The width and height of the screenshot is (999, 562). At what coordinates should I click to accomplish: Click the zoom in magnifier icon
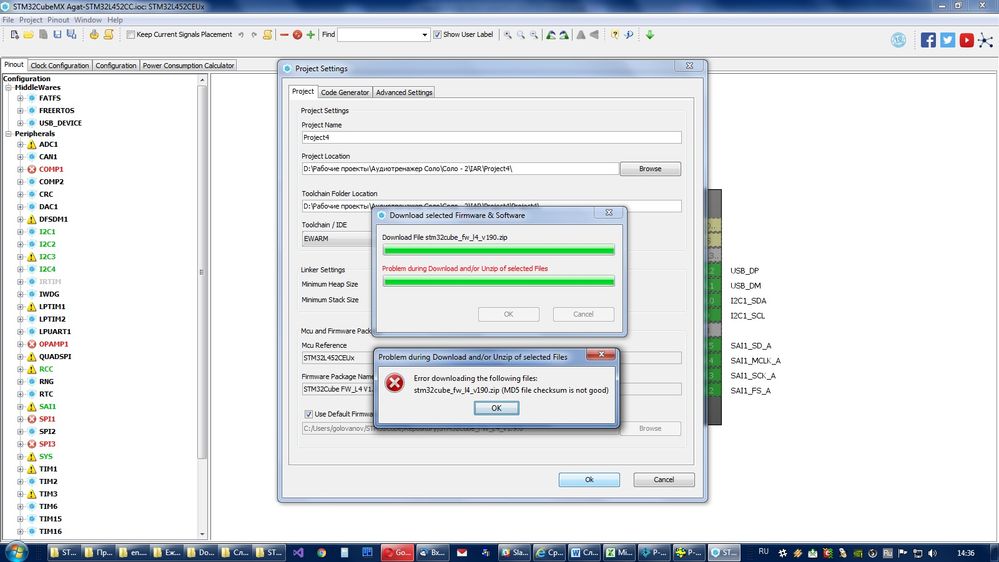pos(508,34)
